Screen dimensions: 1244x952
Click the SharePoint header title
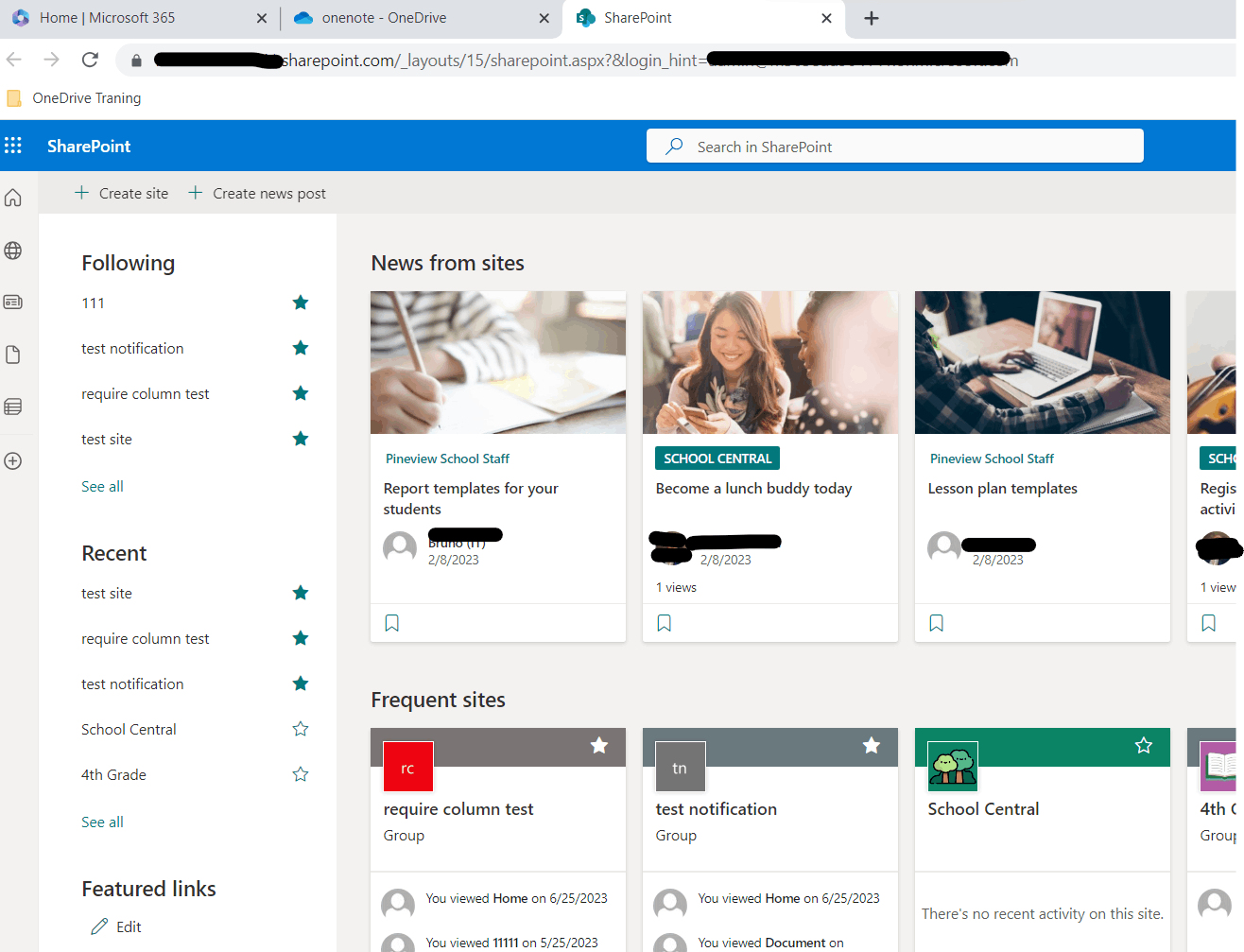(x=89, y=147)
